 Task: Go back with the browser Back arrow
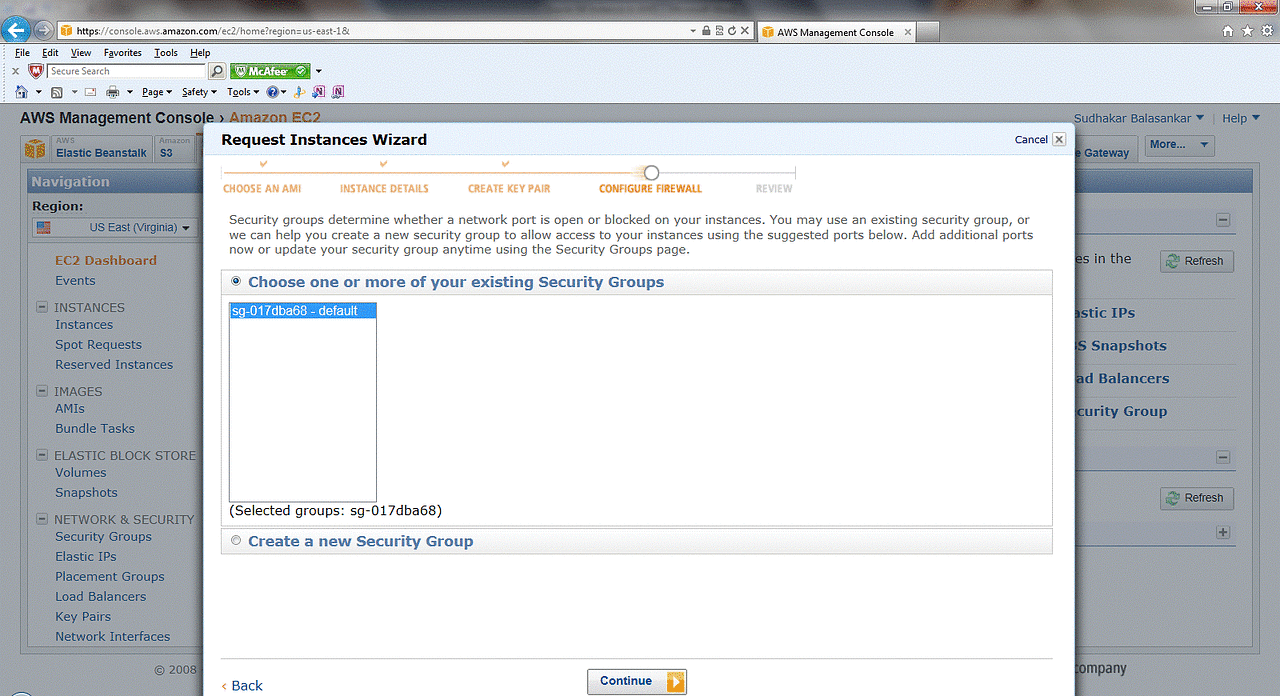tap(14, 30)
